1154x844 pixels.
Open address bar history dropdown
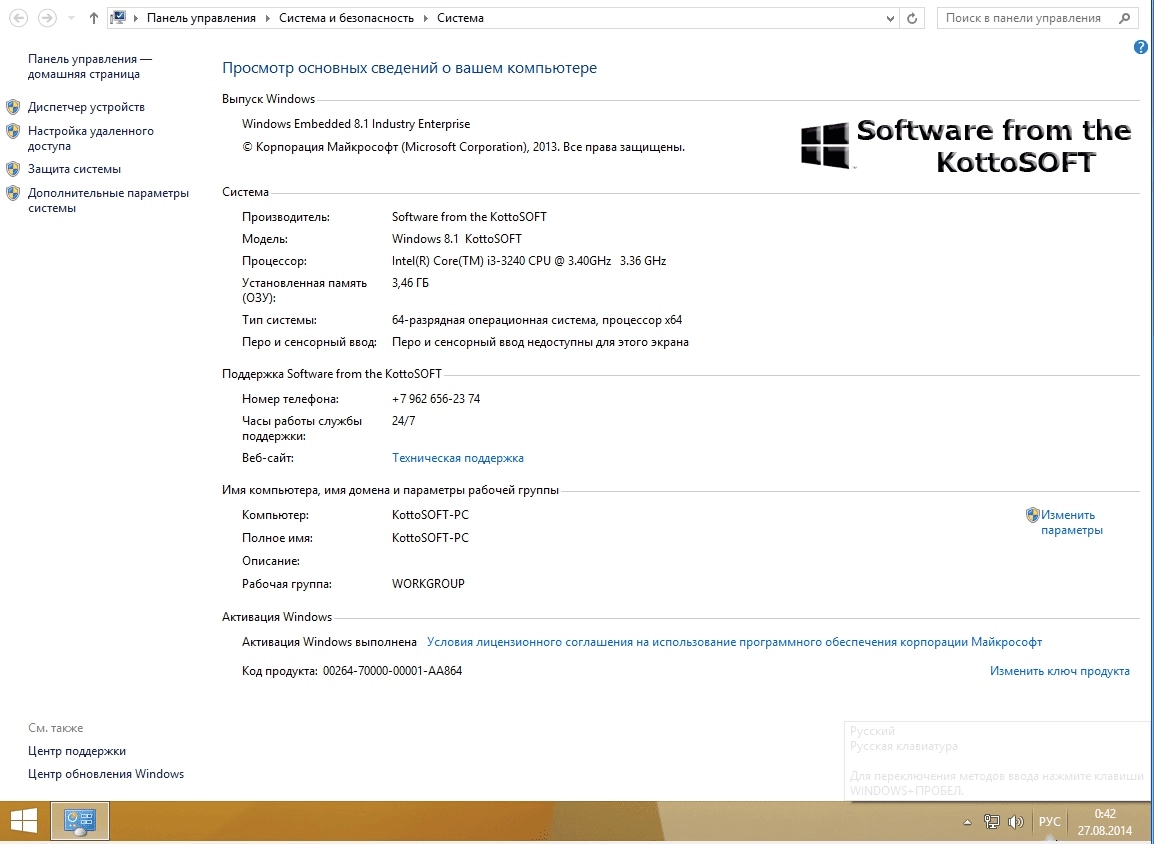(891, 18)
